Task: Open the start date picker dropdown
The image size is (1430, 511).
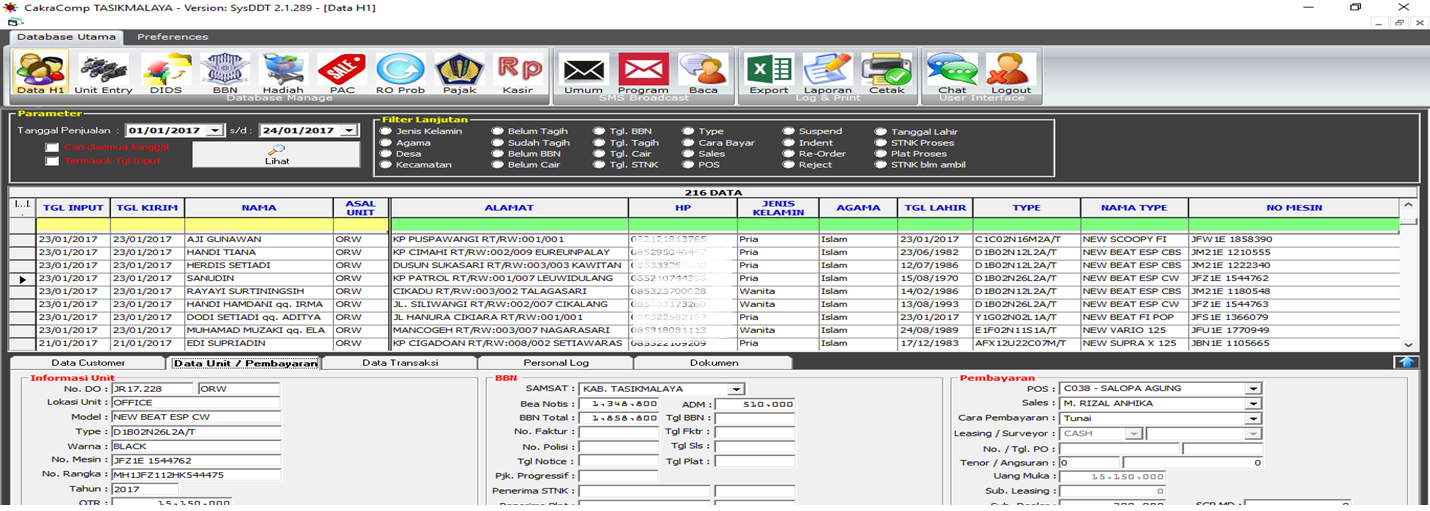Action: [215, 131]
